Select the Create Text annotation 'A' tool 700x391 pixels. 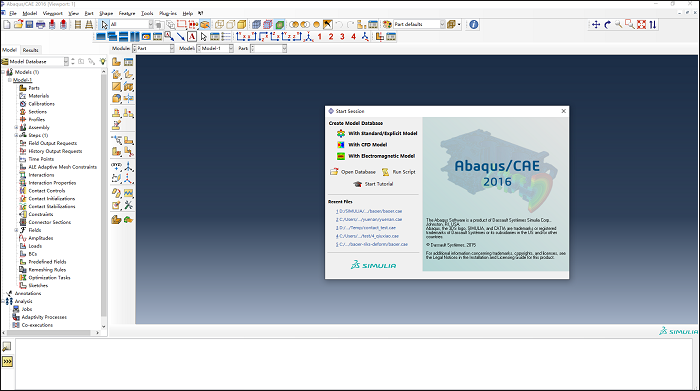click(x=192, y=37)
